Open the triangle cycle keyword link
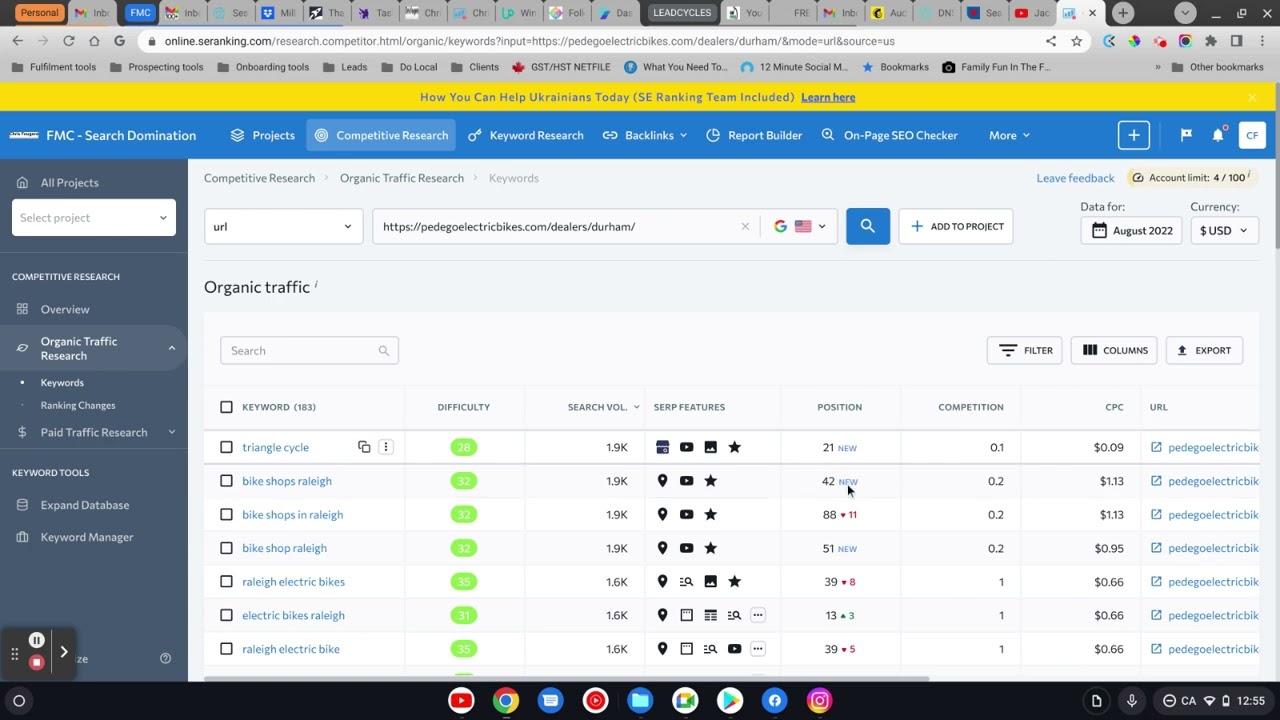This screenshot has height=720, width=1280. click(x=275, y=447)
